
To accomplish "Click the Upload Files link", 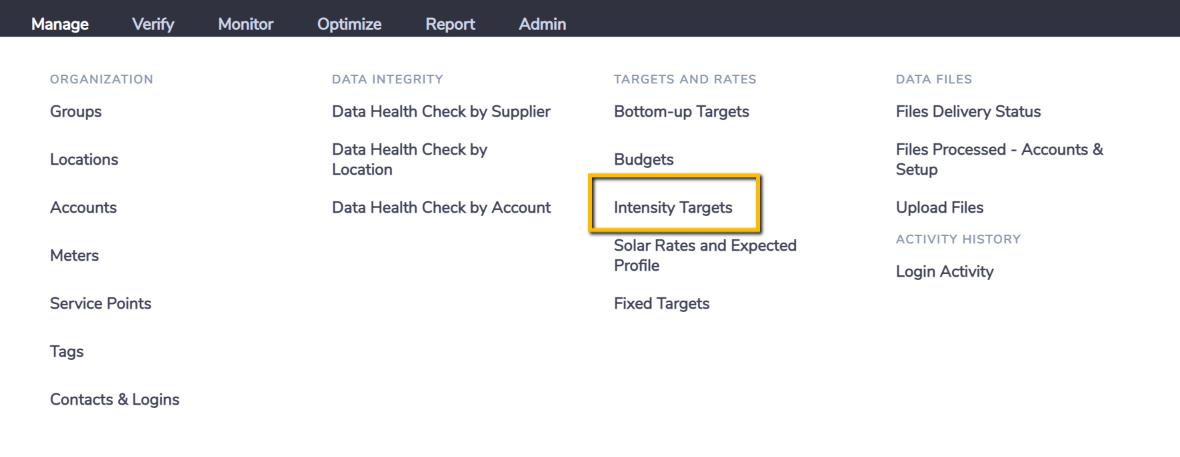I will pos(940,207).
